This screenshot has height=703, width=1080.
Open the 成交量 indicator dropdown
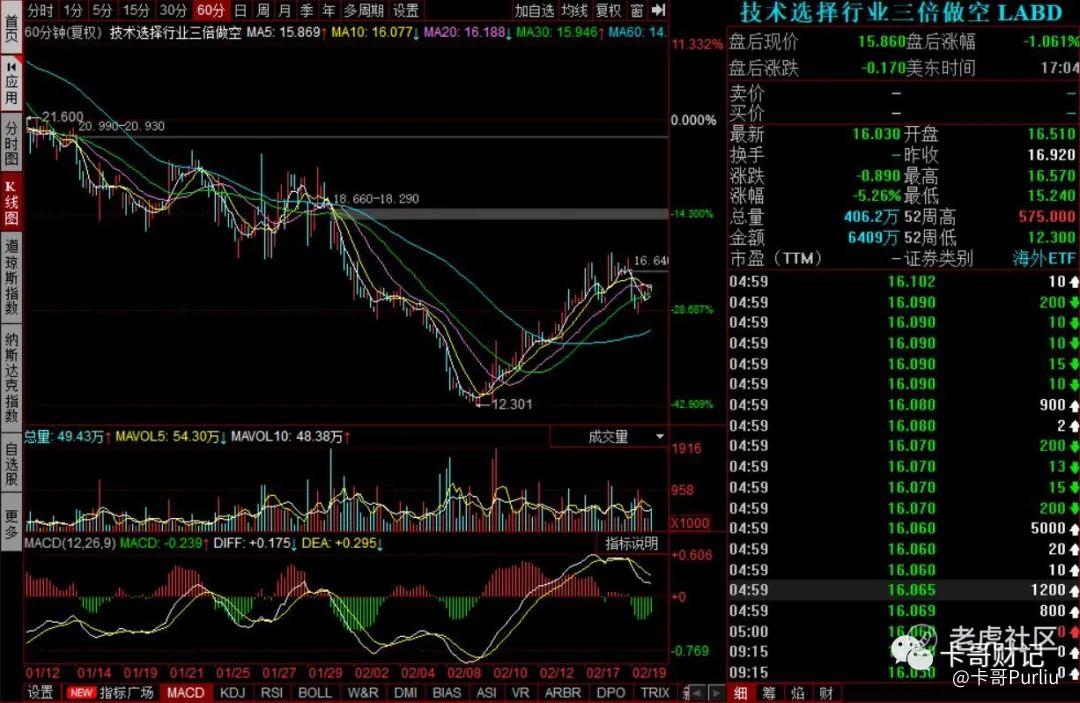[608, 437]
